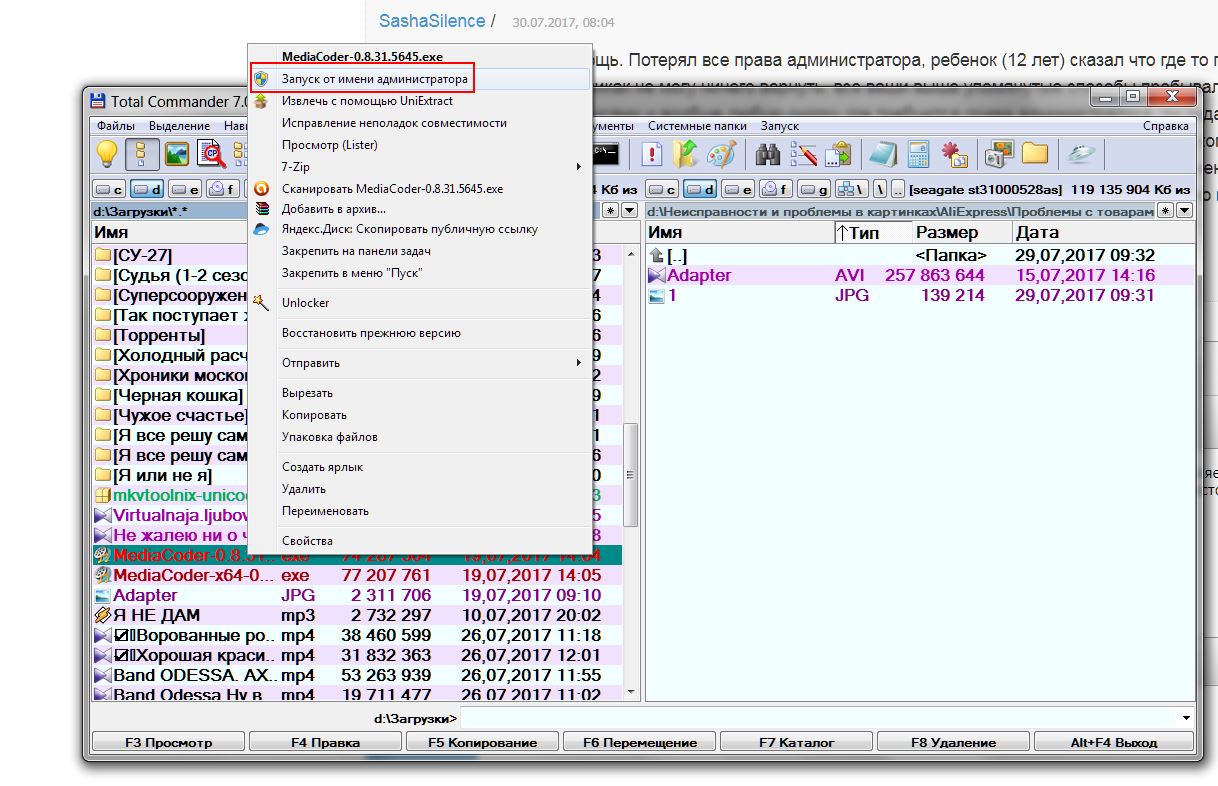This screenshot has width=1218, height=786.
Task: Click the multi-rename pencil icon
Action: click(x=803, y=153)
